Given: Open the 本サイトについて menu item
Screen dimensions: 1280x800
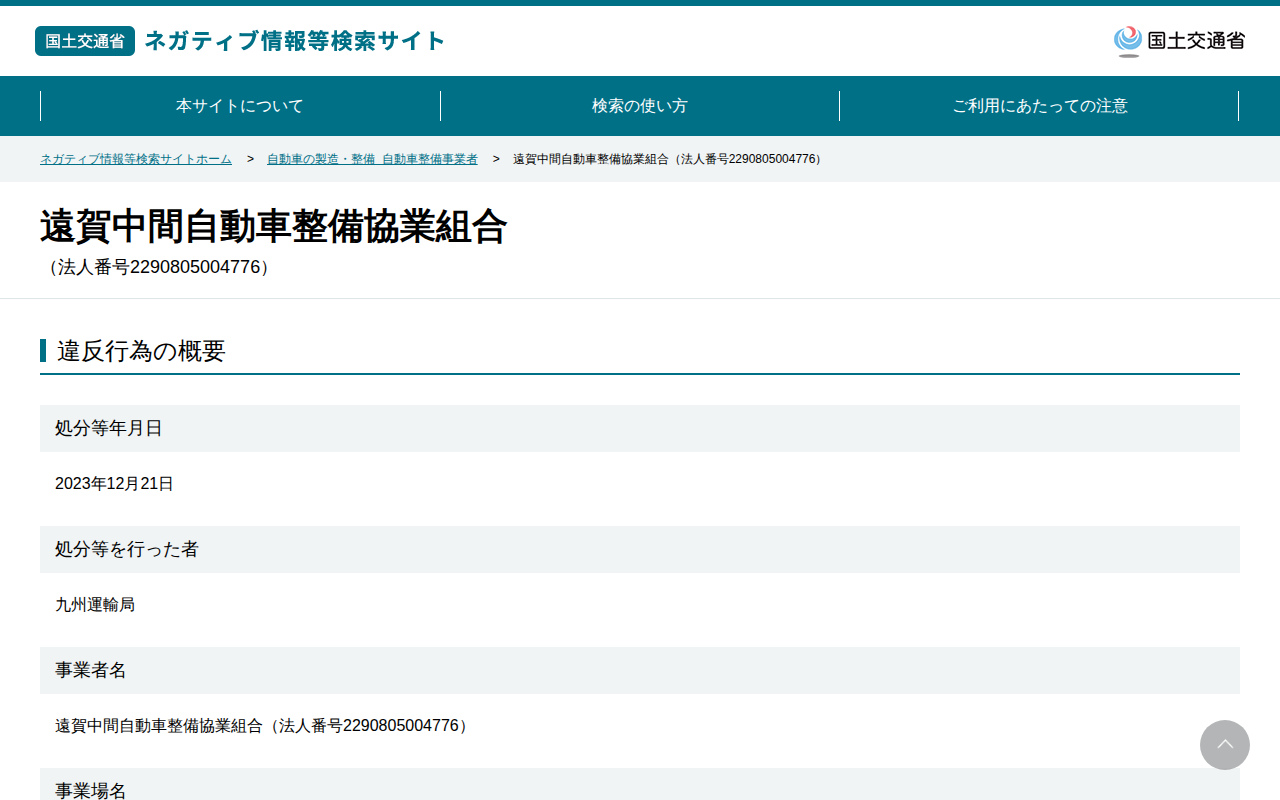Looking at the screenshot, I should coord(240,106).
